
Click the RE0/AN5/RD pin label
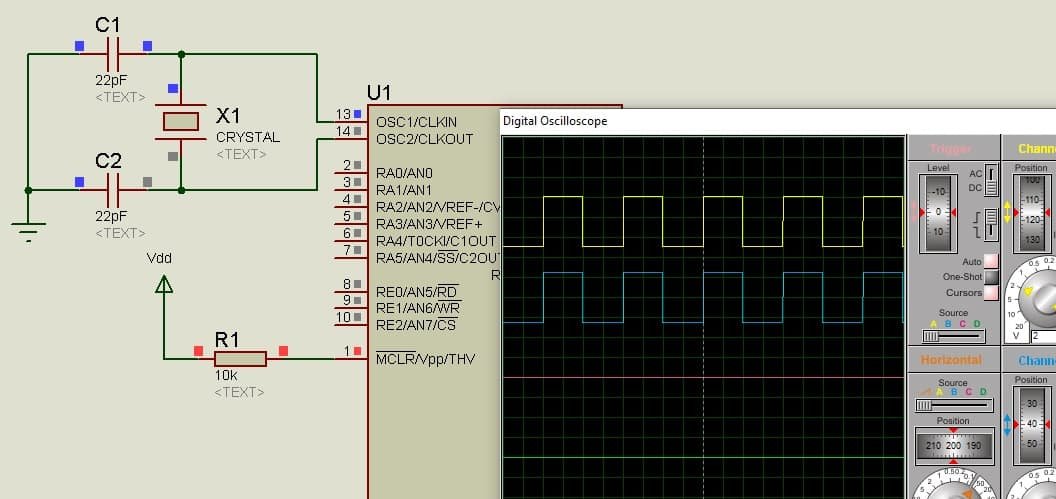[x=418, y=292]
